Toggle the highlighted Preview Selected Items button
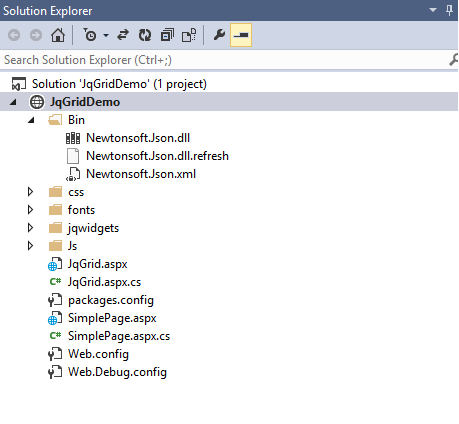The height and width of the screenshot is (424, 459). (241, 35)
